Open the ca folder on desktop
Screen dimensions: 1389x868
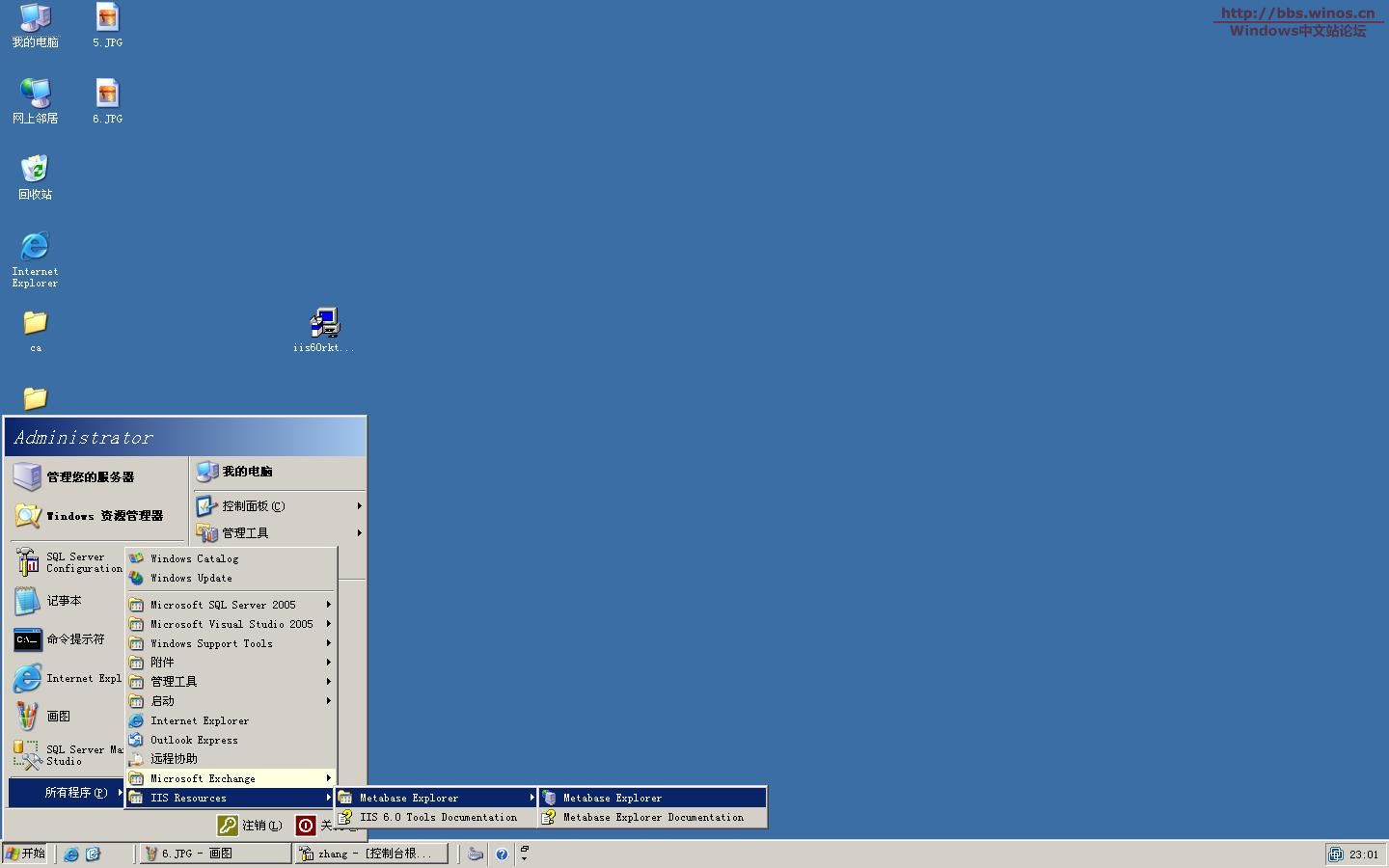click(35, 331)
